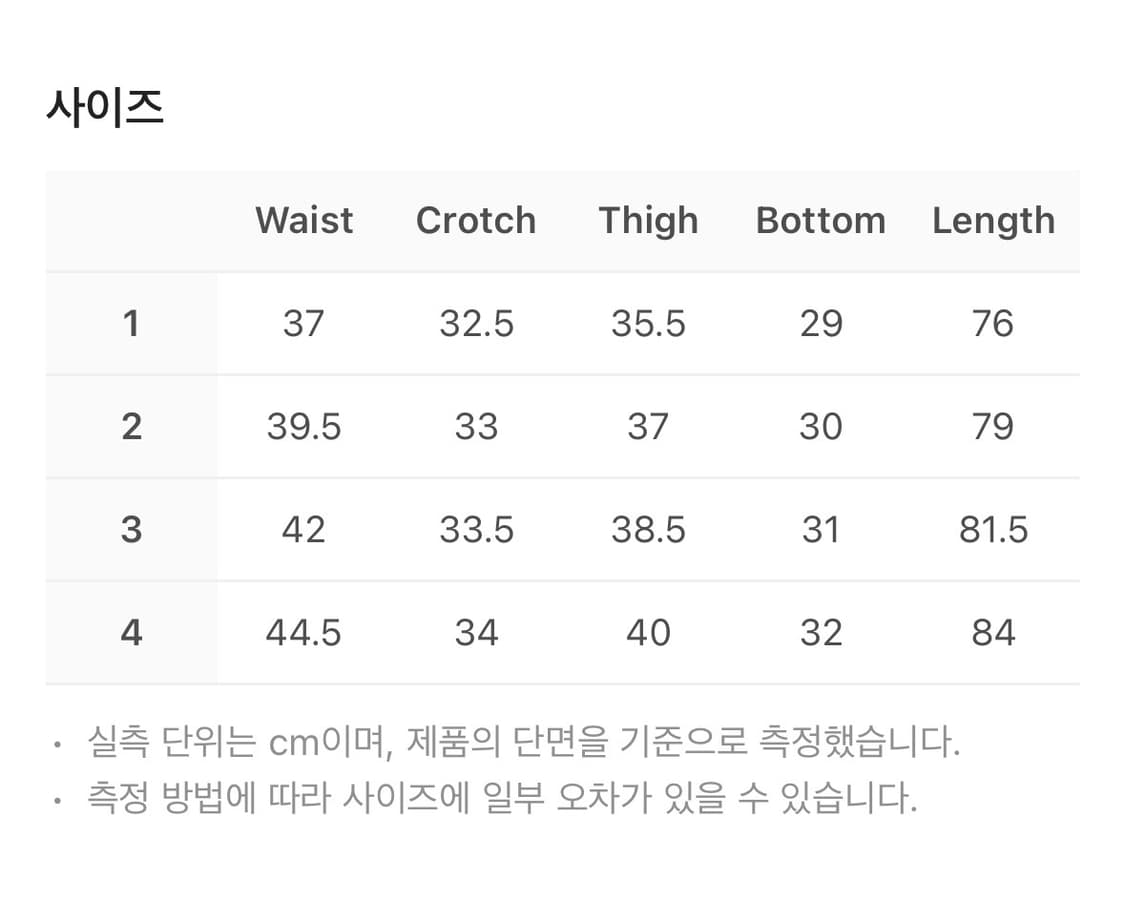1125x906 pixels.
Task: Select the Crotch column header
Action: 476,220
